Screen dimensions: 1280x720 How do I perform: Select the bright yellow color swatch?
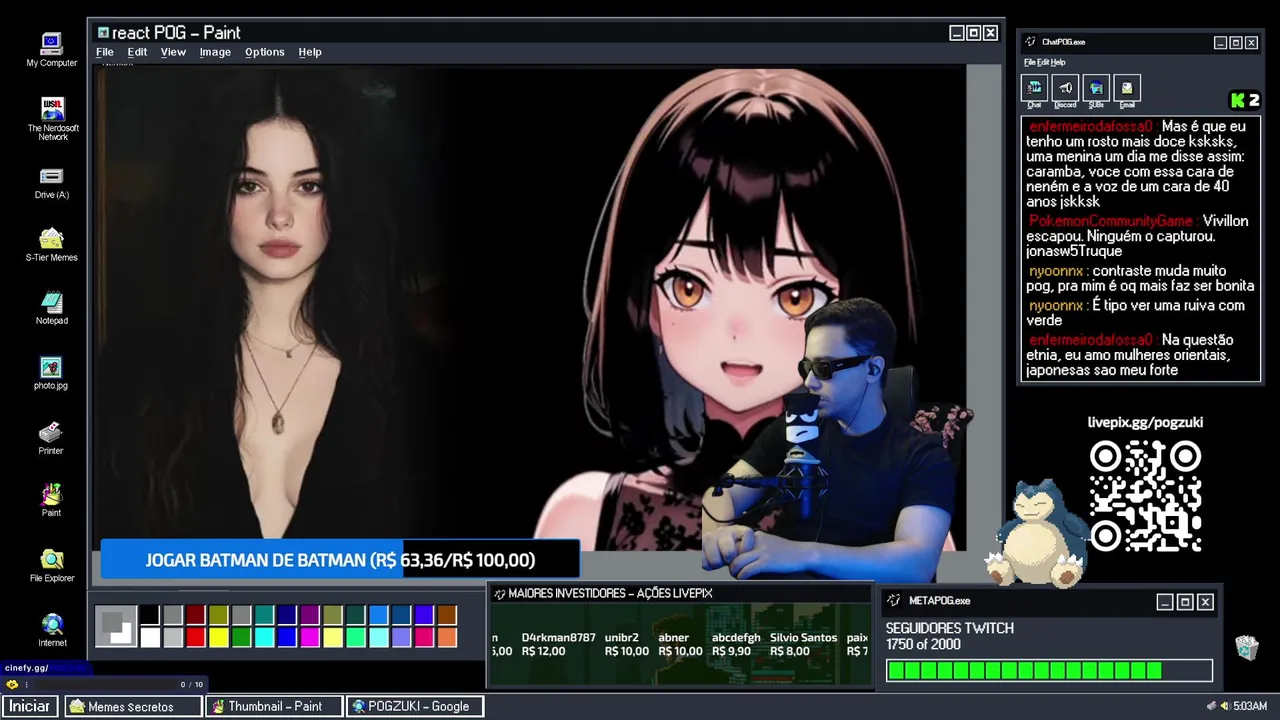point(218,637)
